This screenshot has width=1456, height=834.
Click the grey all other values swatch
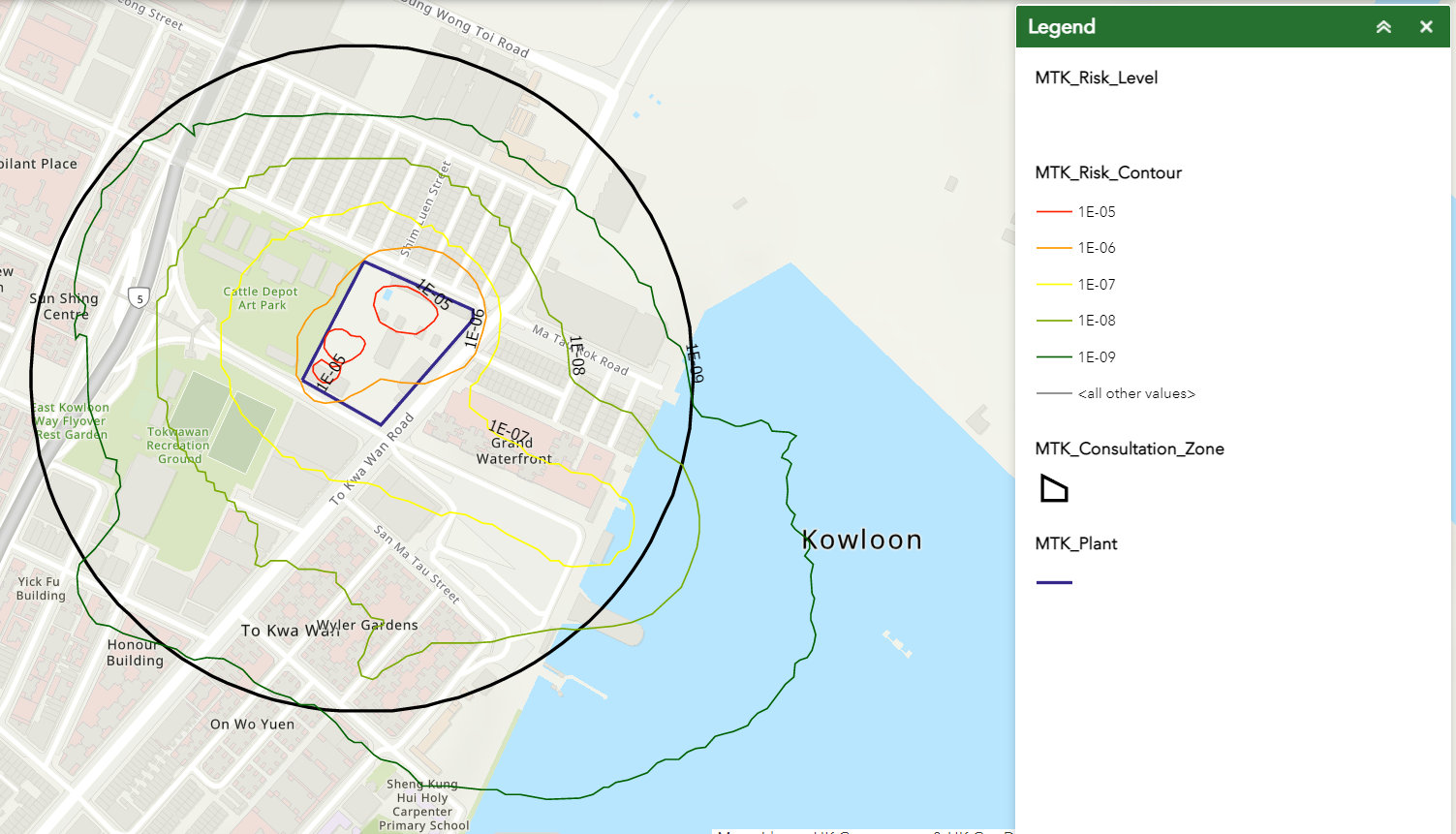[x=1054, y=394]
